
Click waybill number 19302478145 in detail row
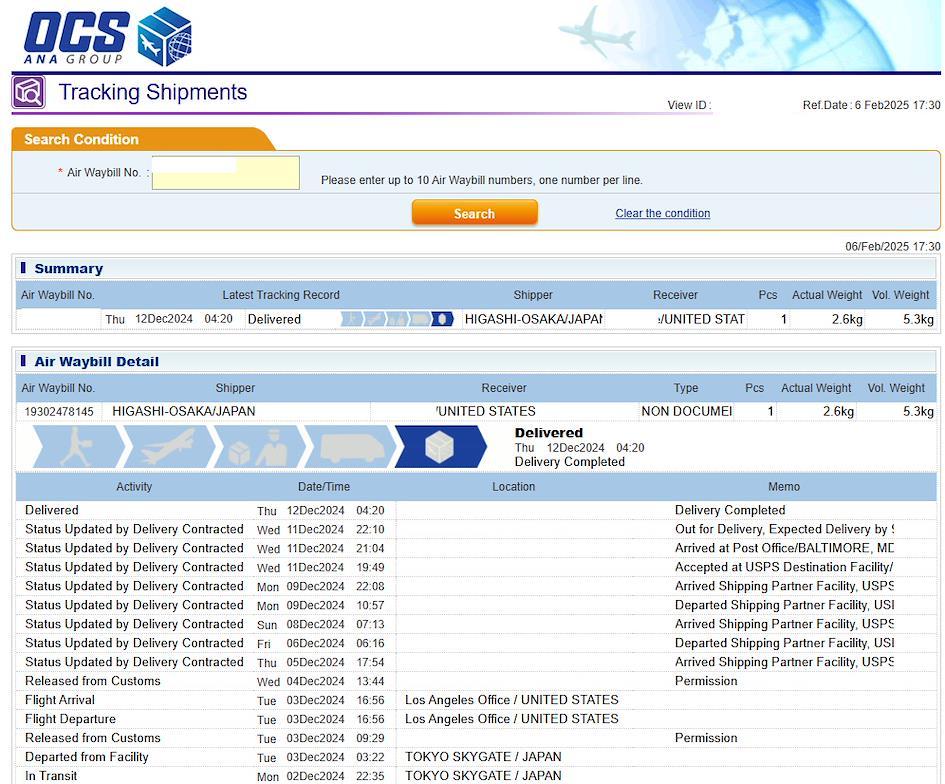coord(57,412)
